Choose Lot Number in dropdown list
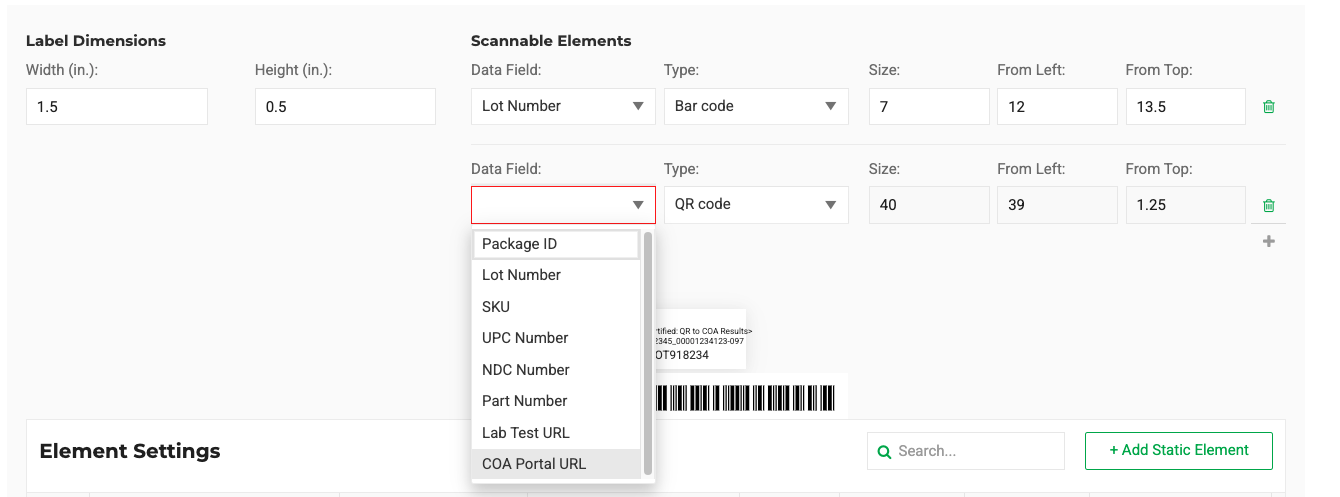Image resolution: width=1340 pixels, height=497 pixels. [556, 275]
